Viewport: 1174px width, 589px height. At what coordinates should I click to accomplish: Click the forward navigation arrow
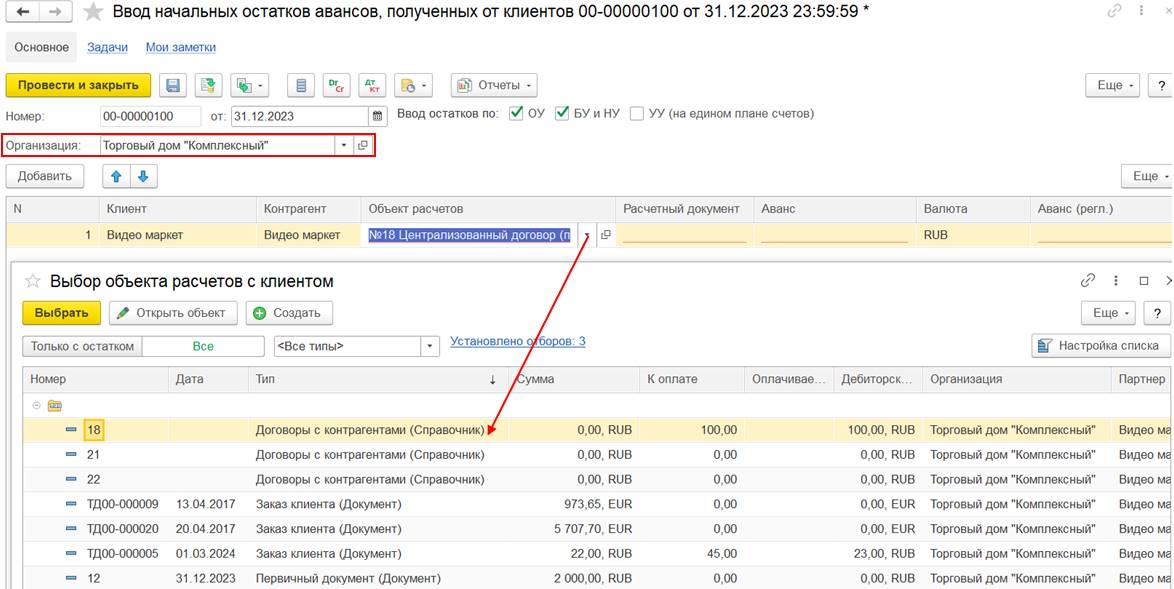tap(56, 12)
